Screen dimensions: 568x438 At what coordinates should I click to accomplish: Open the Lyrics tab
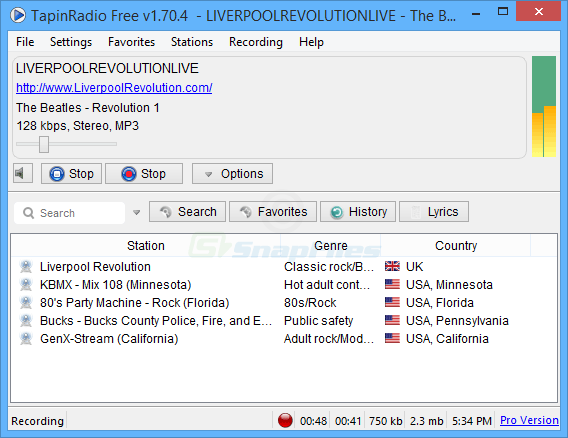434,212
